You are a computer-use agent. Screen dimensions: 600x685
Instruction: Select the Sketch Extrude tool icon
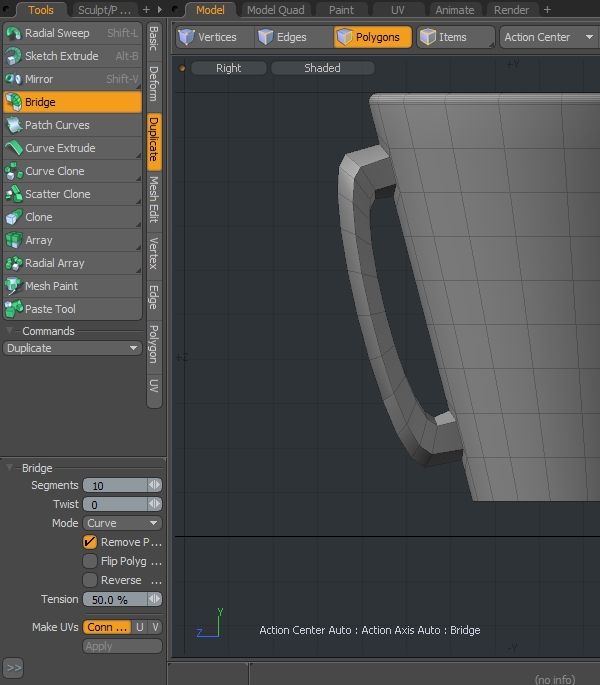[x=14, y=56]
